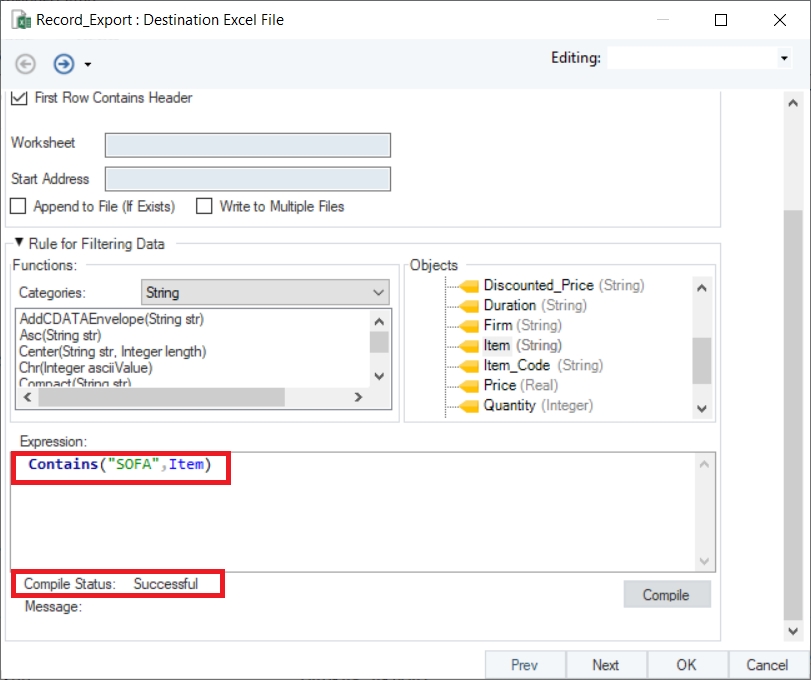
Task: Enable Write to Multiple Files checkbox
Action: pyautogui.click(x=204, y=206)
